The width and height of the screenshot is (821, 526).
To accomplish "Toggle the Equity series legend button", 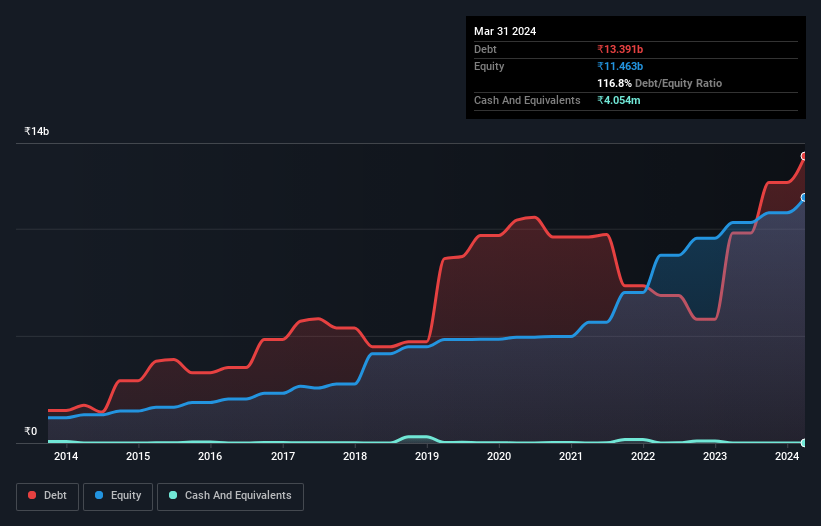I will click(118, 496).
